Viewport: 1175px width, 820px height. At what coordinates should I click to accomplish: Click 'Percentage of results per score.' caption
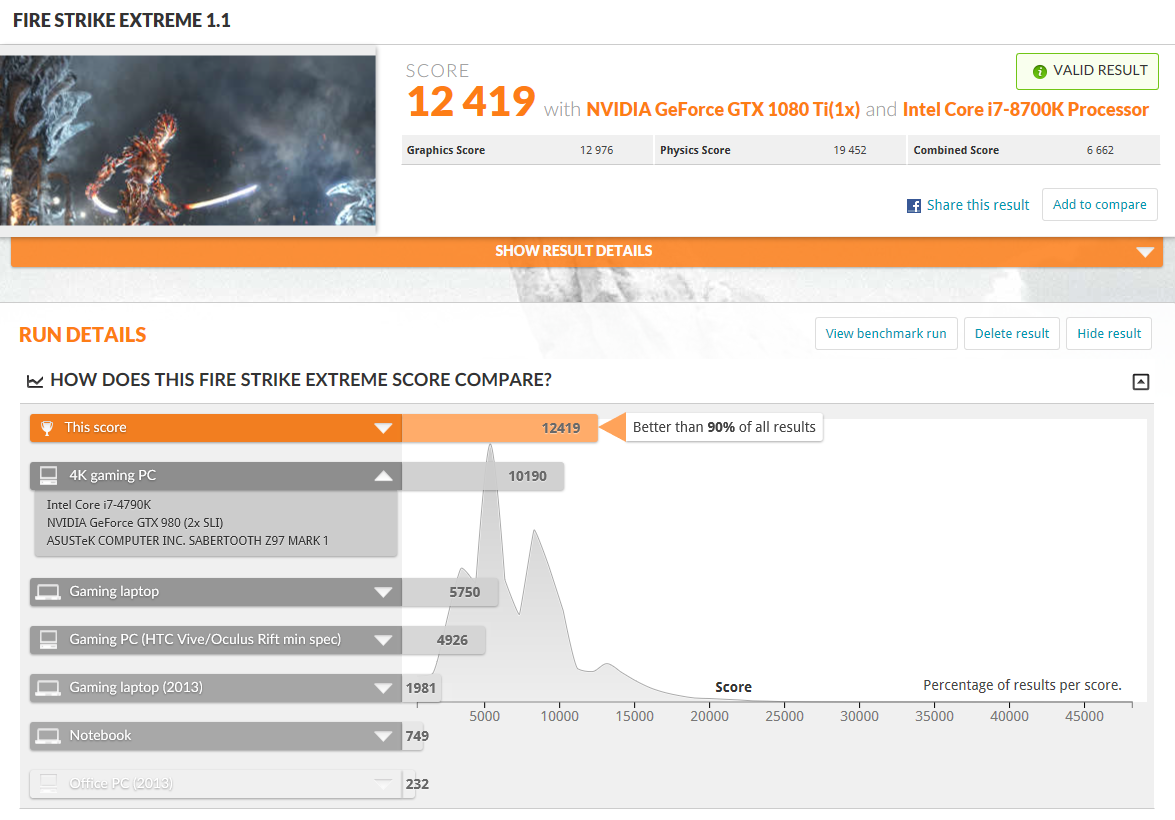click(x=1022, y=685)
